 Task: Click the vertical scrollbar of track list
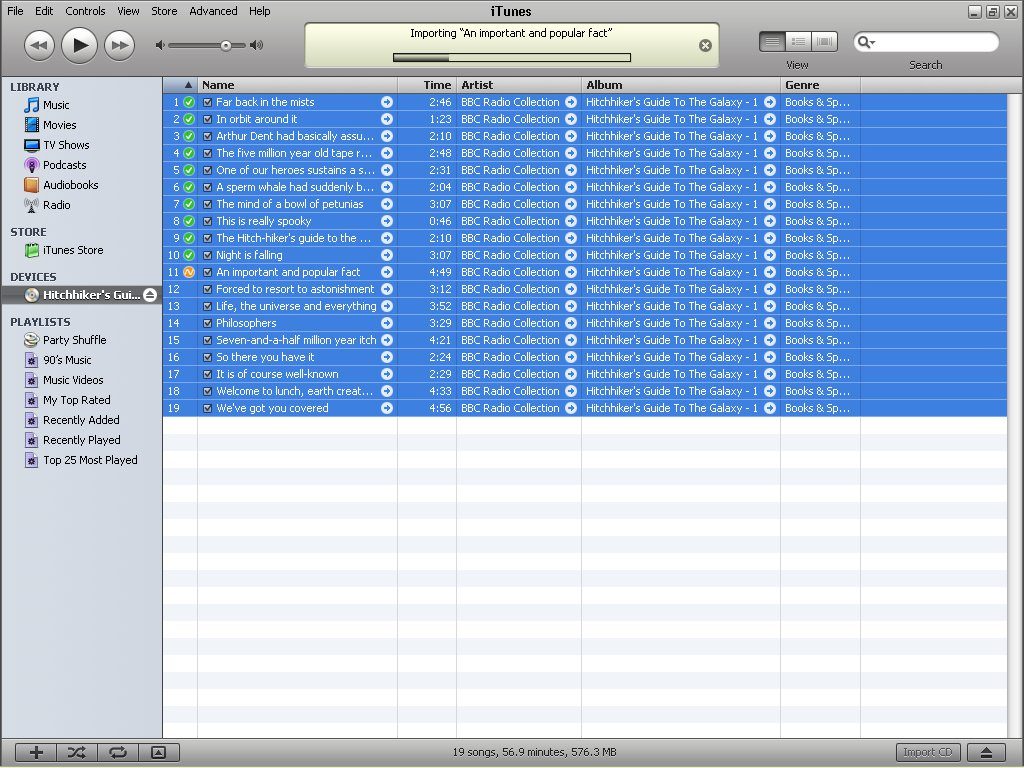tap(1015, 415)
